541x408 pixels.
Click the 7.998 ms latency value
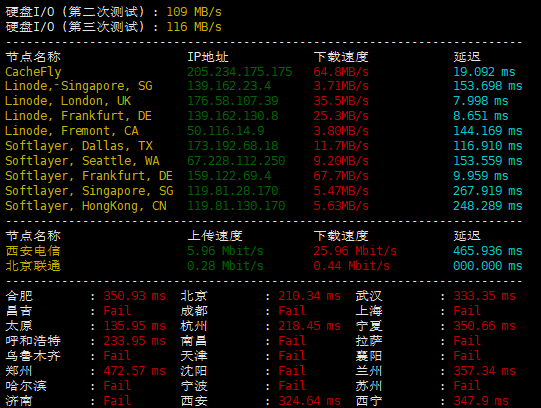pyautogui.click(x=481, y=101)
